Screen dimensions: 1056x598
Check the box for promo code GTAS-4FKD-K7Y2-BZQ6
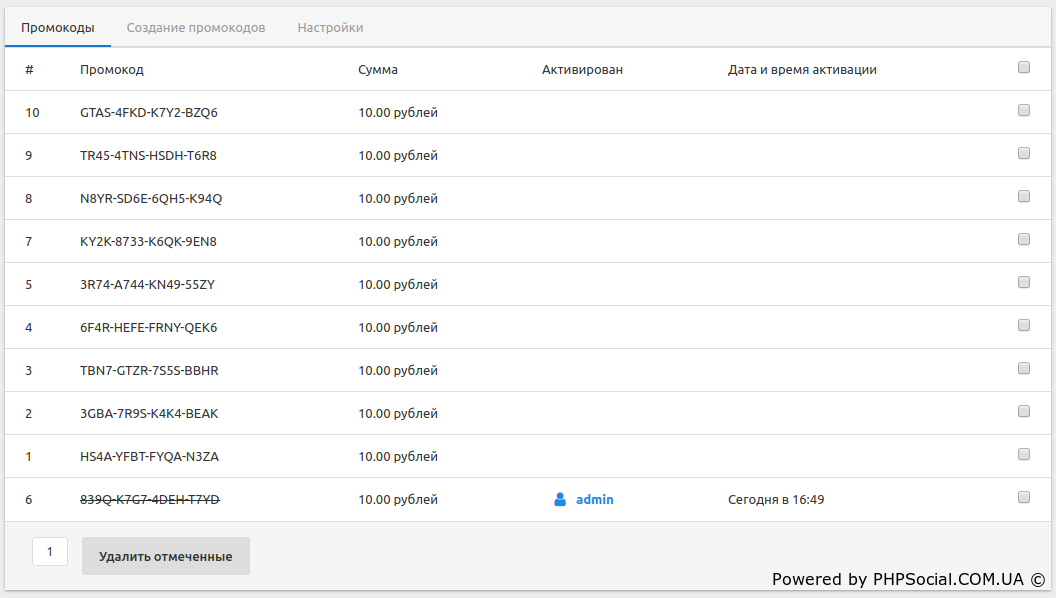tap(1023, 111)
